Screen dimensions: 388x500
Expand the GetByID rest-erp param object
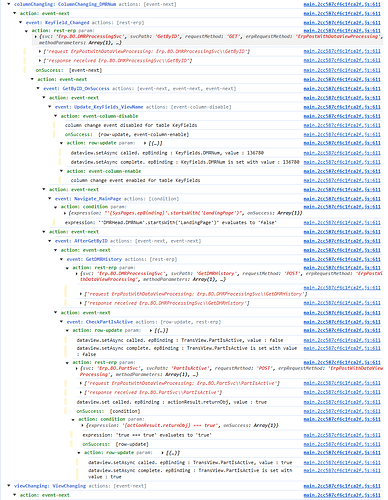click(36, 37)
